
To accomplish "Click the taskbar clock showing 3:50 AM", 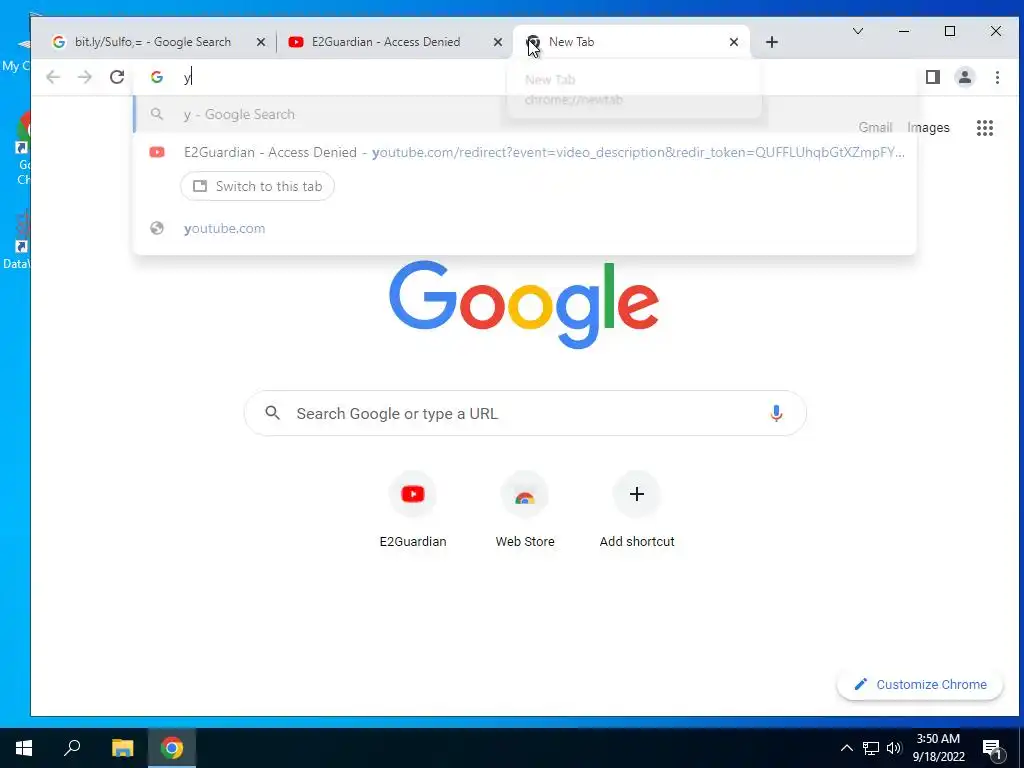I will (938, 748).
